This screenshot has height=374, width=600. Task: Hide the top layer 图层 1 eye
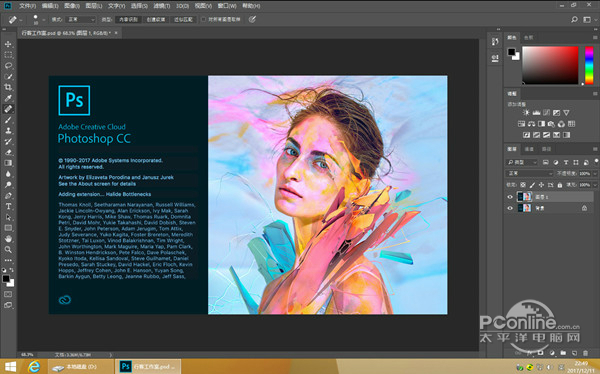tap(510, 197)
